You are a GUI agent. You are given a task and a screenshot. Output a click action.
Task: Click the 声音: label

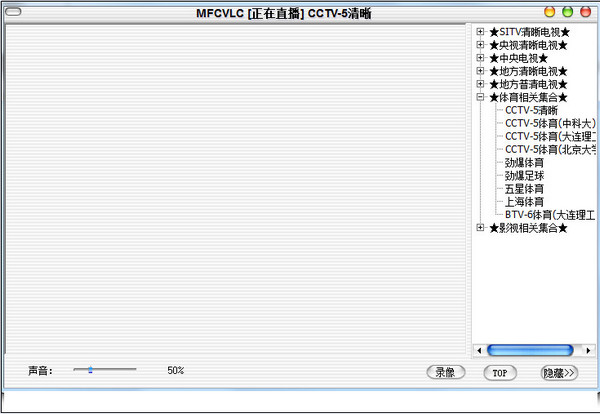(x=40, y=371)
